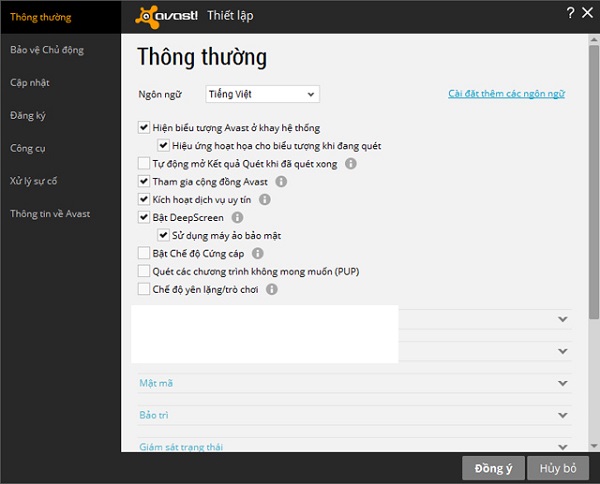Click chevron of first collapsed section above Mật mã
Screen dimensions: 600x484
(562, 319)
